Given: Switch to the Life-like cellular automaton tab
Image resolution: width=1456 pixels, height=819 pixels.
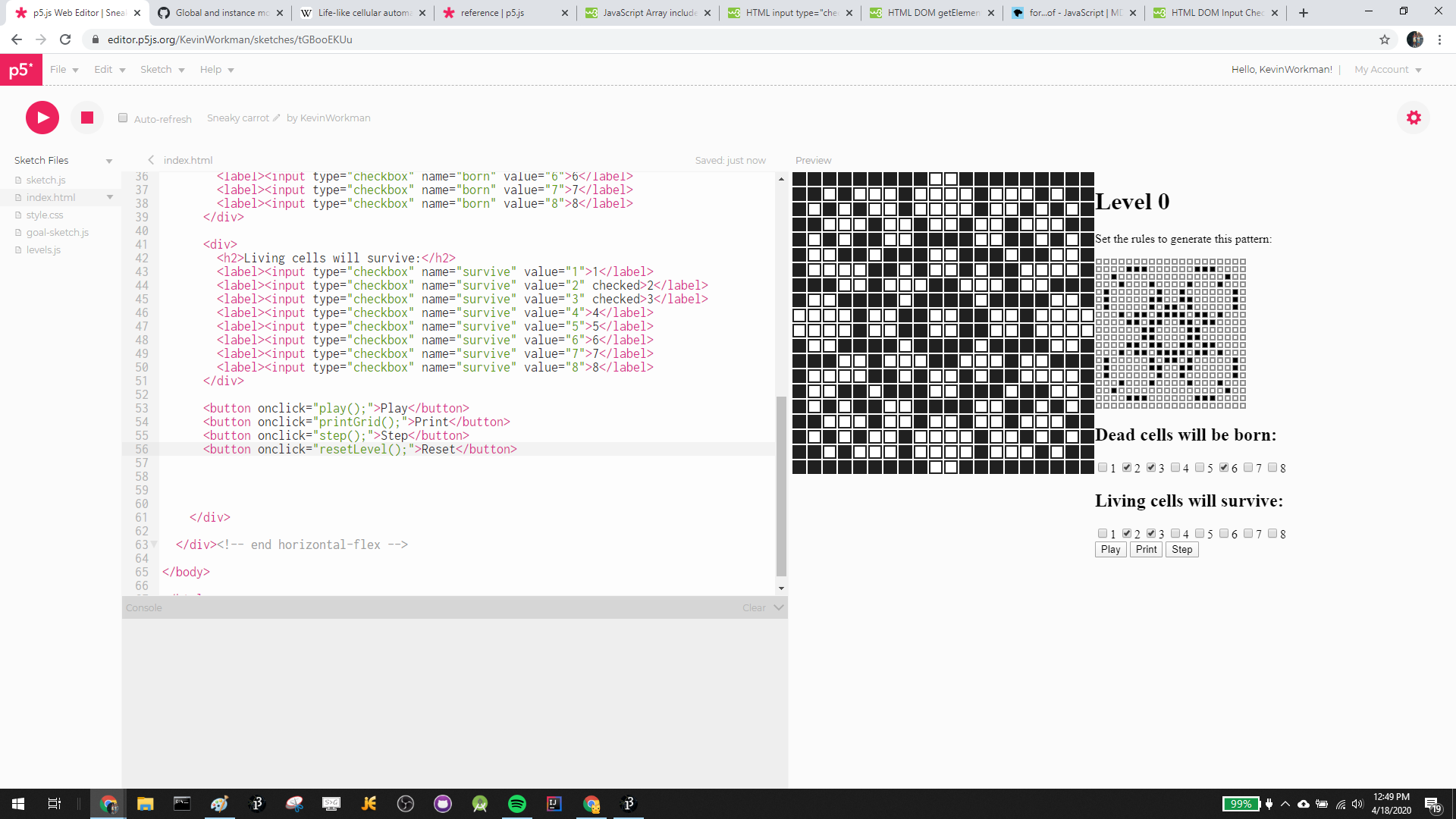Looking at the screenshot, I should point(362,13).
